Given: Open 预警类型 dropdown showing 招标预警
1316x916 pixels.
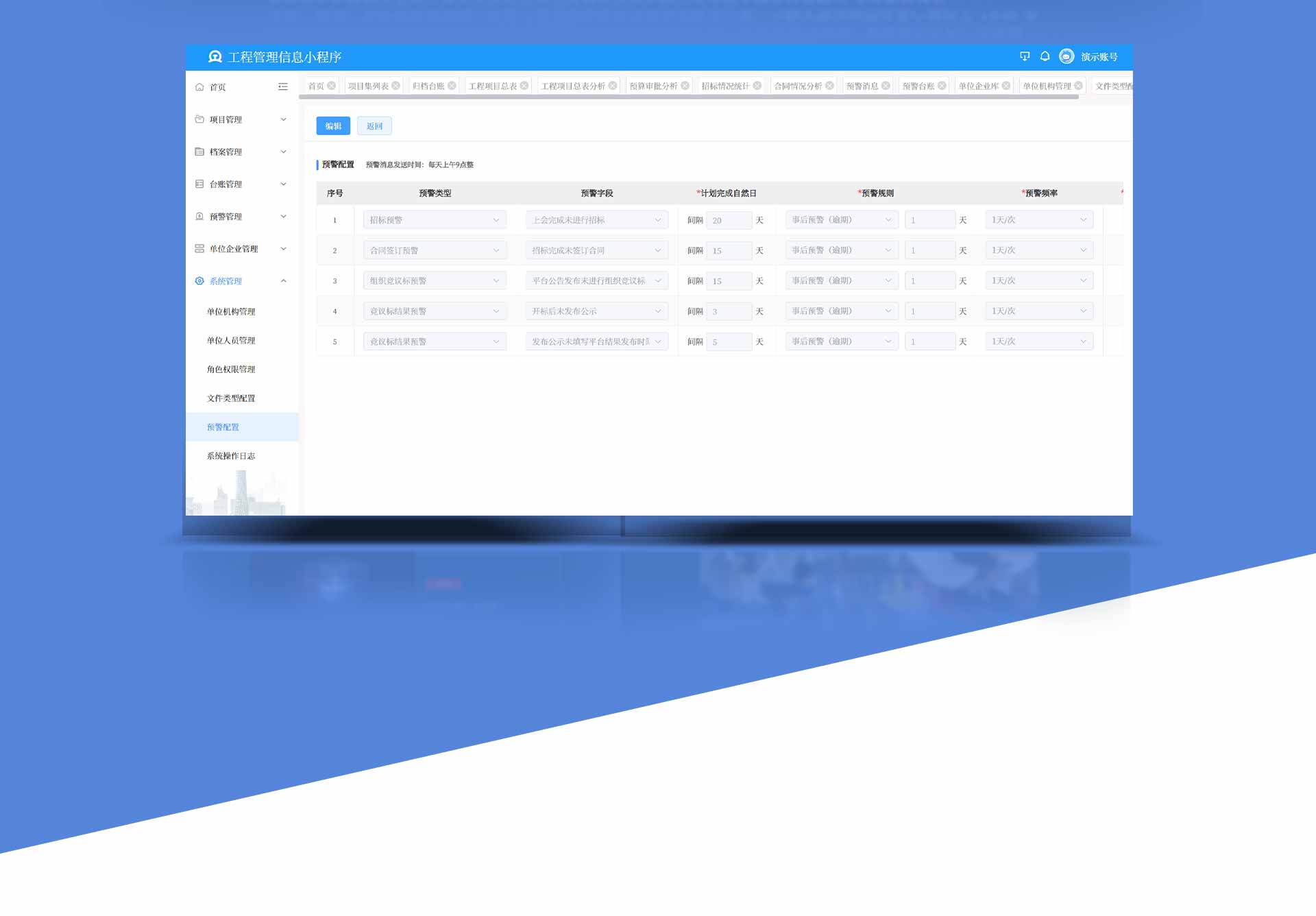Looking at the screenshot, I should tap(435, 220).
